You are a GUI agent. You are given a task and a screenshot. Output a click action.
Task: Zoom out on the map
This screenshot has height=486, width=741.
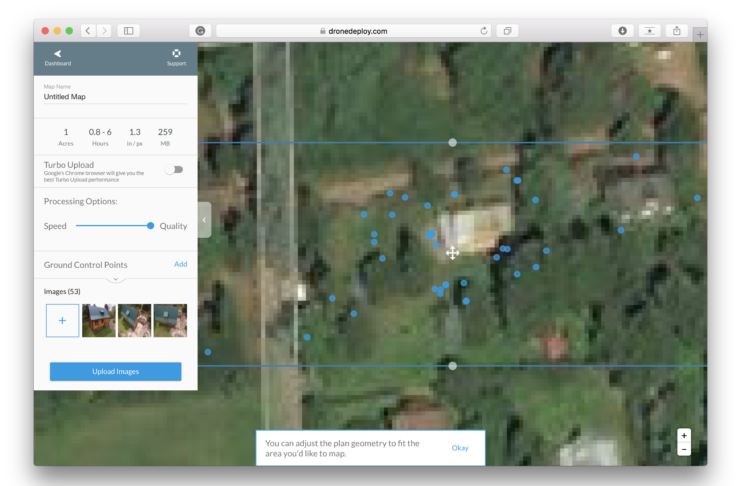tap(684, 449)
